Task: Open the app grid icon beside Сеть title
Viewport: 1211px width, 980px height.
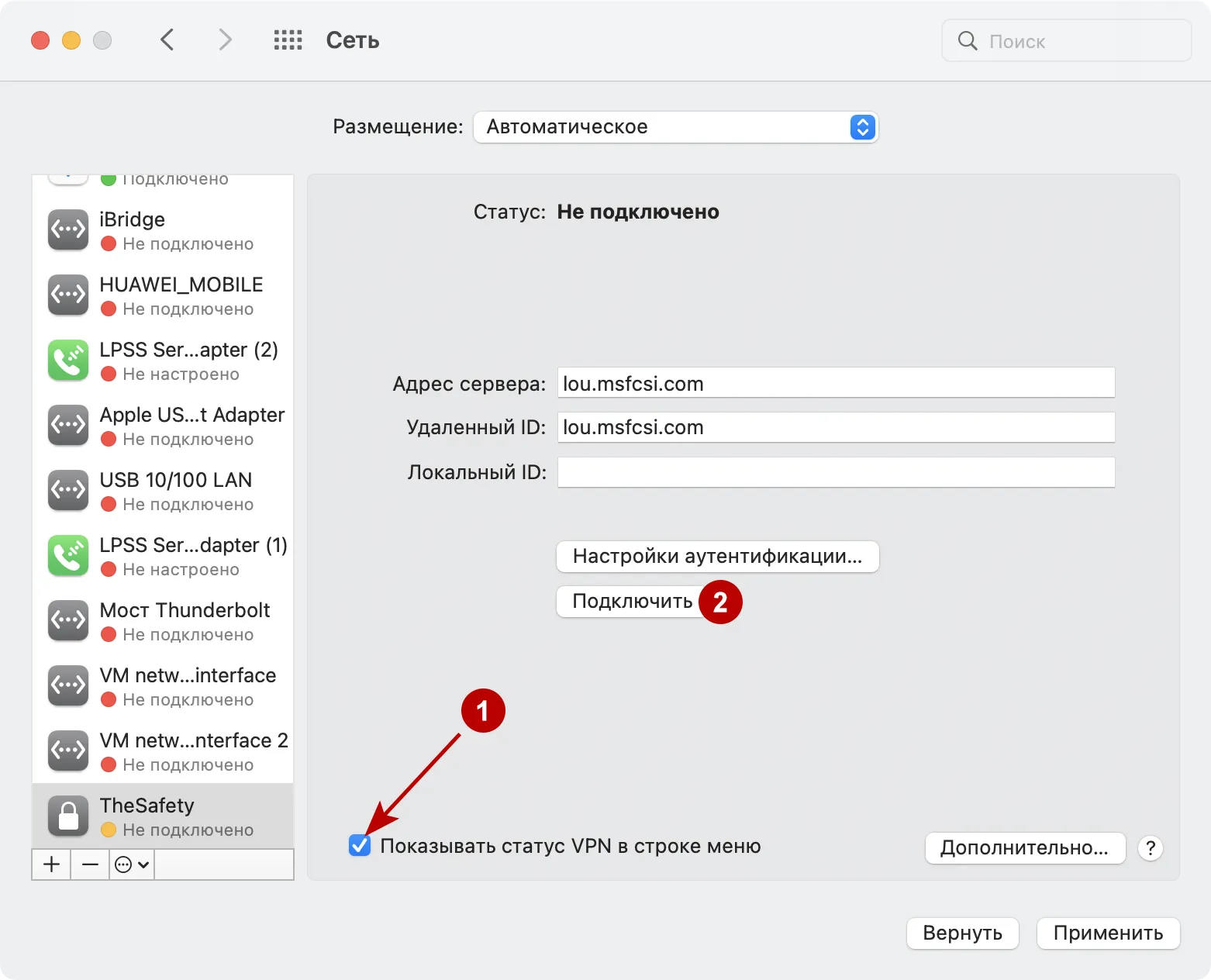Action: click(288, 40)
